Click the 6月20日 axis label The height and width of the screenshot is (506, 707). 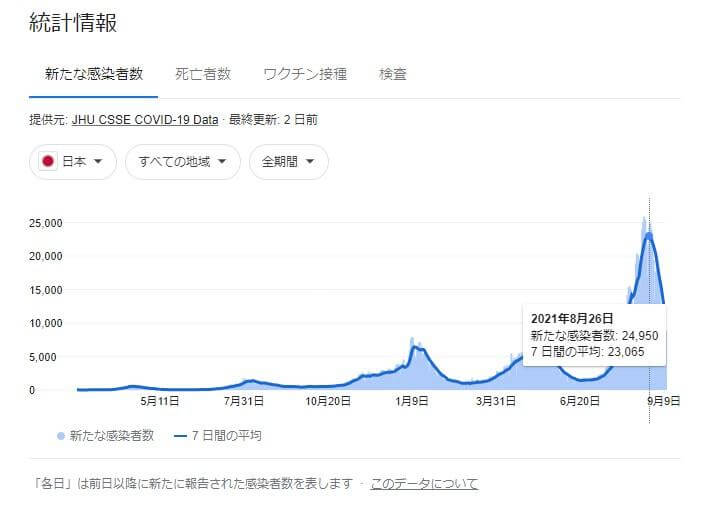coord(580,401)
